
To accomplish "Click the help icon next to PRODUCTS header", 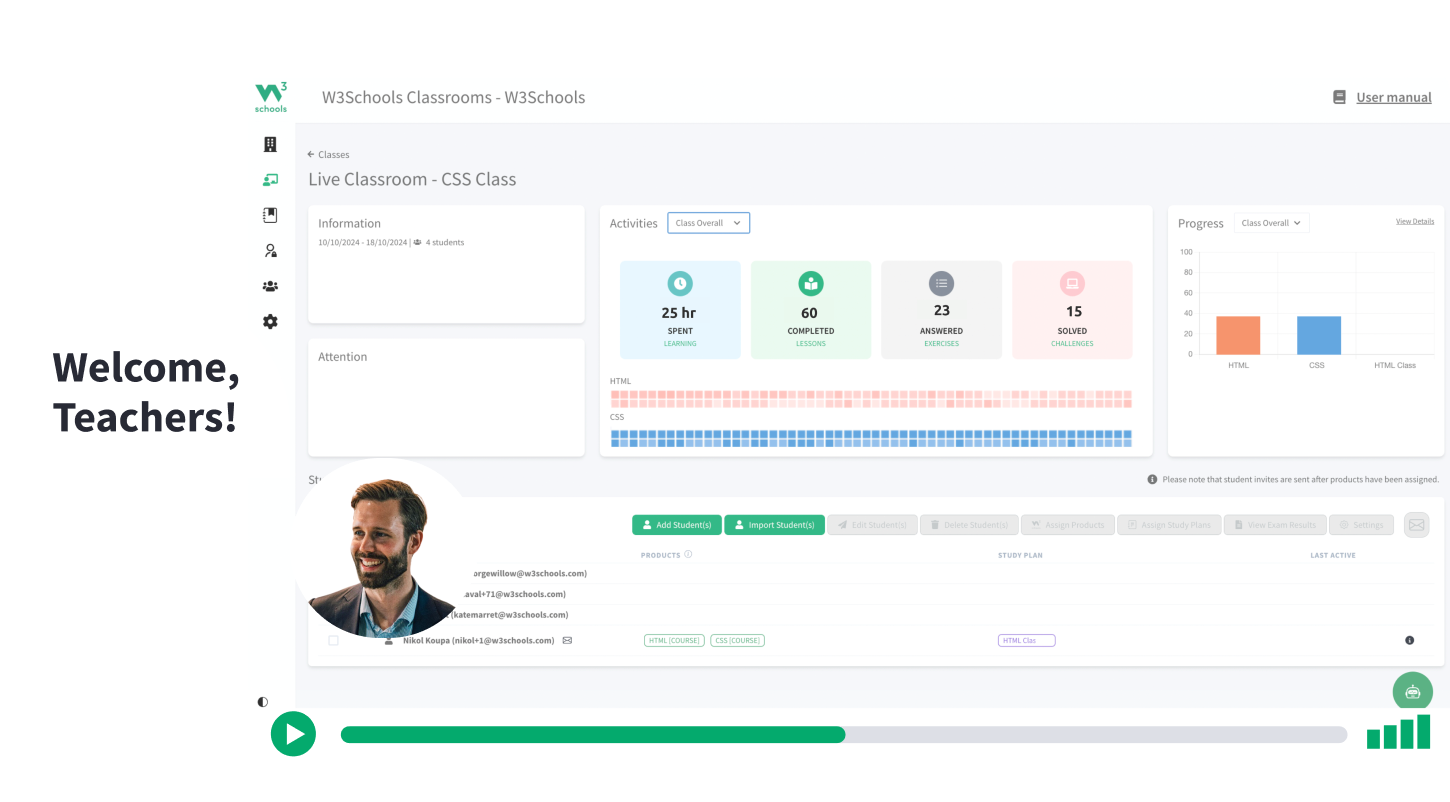I will (688, 554).
